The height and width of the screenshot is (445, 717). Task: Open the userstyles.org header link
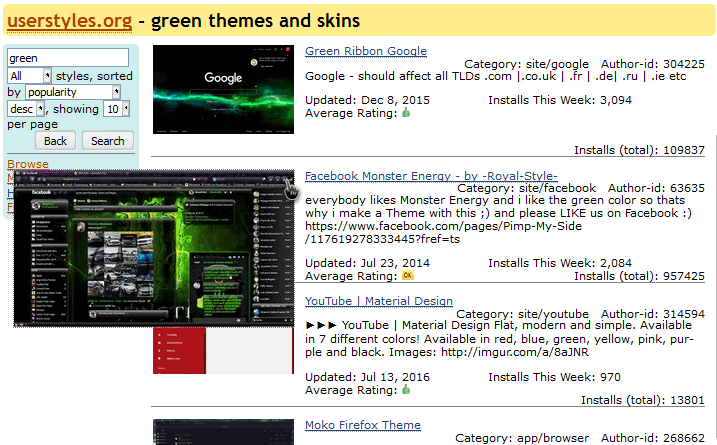70,21
